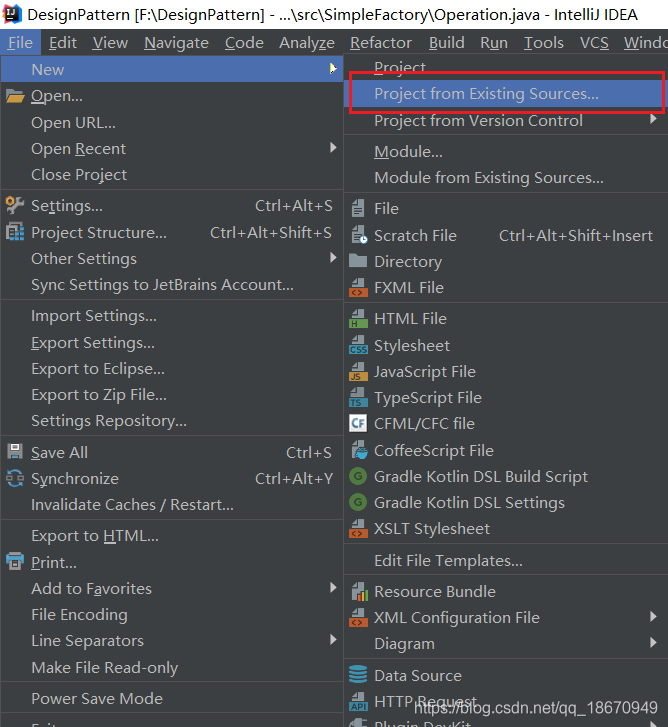
Task: Click the XML Configuration File icon
Action: [x=358, y=618]
